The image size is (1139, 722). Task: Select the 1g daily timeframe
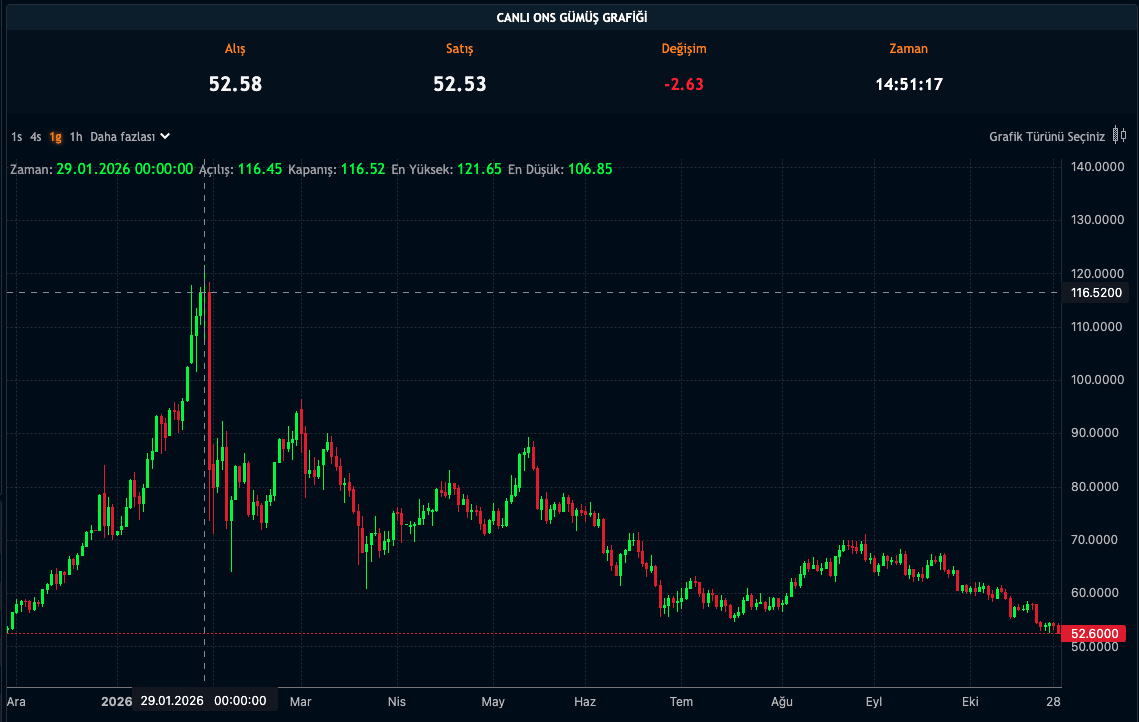55,137
